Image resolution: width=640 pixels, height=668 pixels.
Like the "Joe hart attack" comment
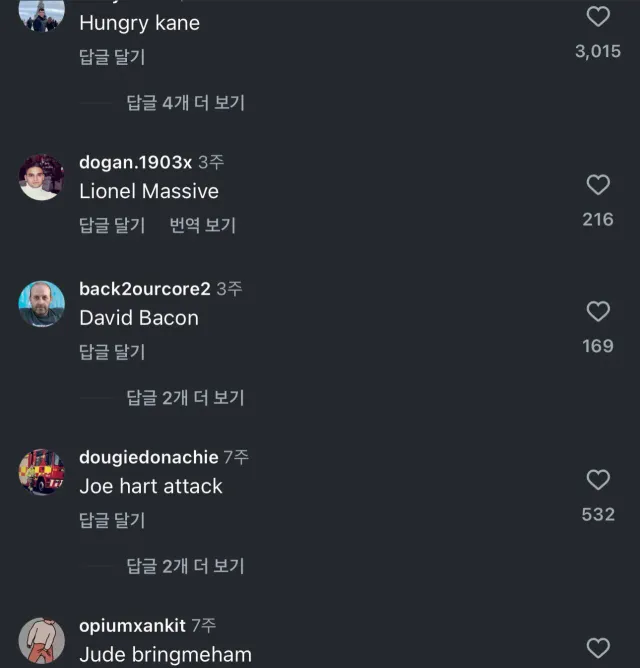tap(598, 480)
